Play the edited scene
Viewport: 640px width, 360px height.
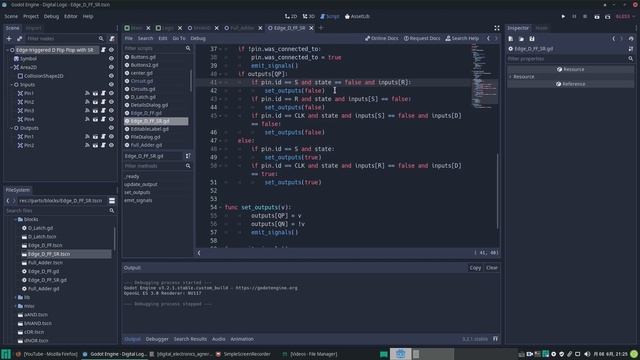point(597,17)
